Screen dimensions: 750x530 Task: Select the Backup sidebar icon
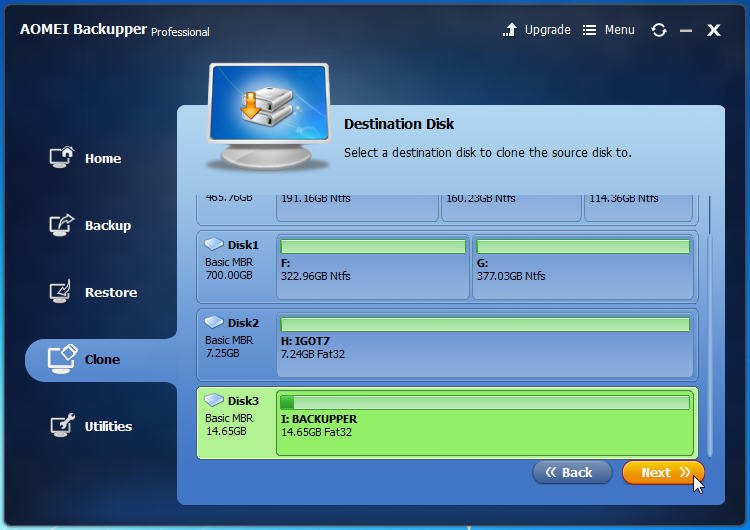(62, 224)
